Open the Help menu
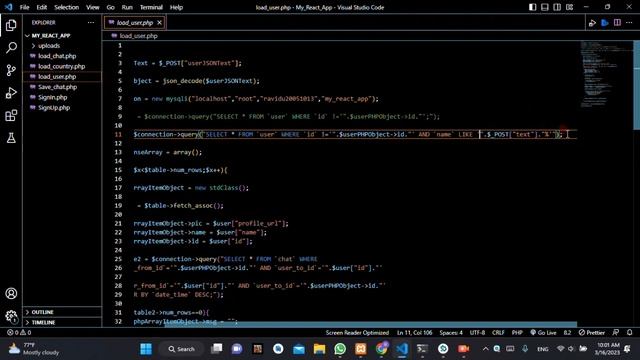640x360 pixels. pyautogui.click(x=176, y=7)
